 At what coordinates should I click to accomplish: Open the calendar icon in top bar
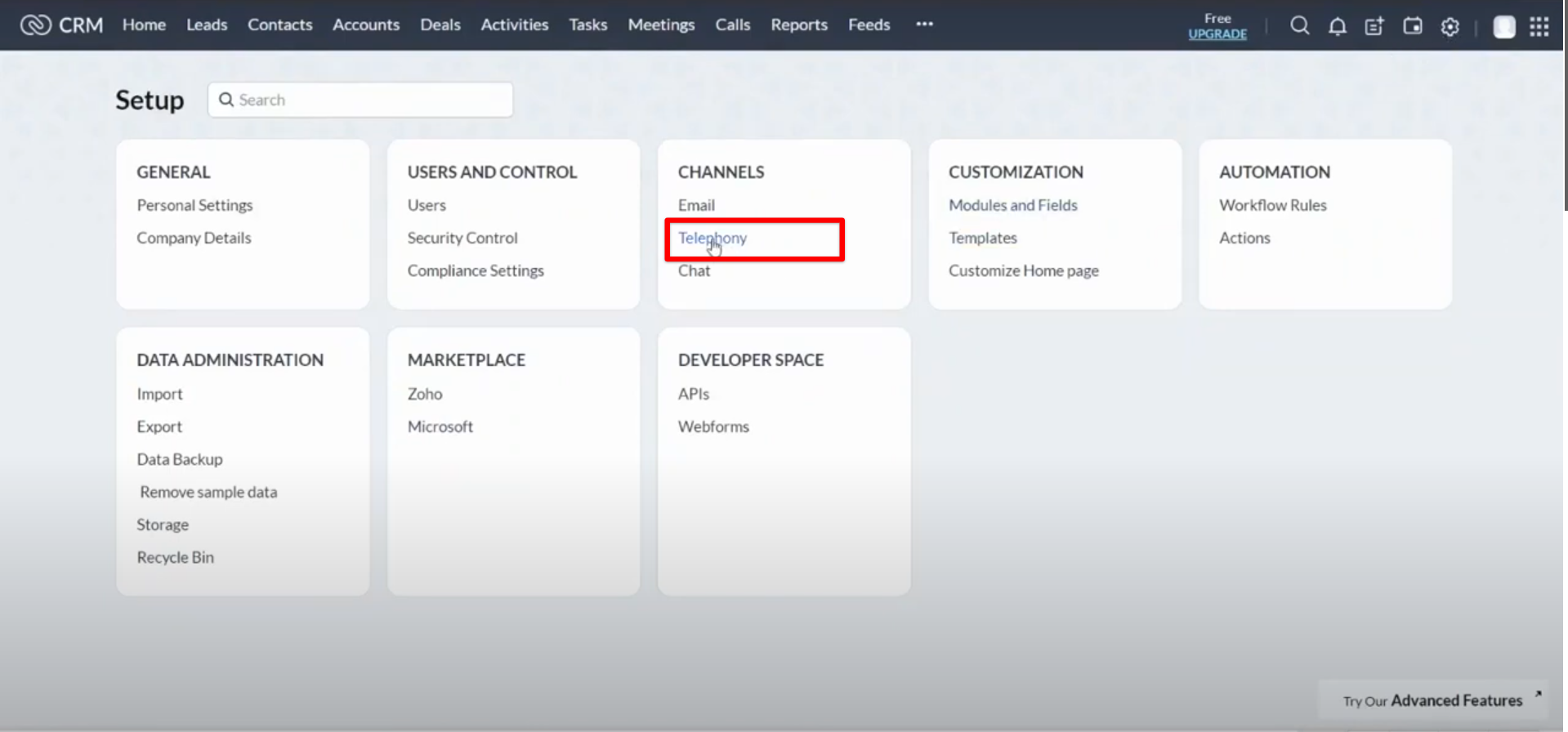click(1412, 26)
